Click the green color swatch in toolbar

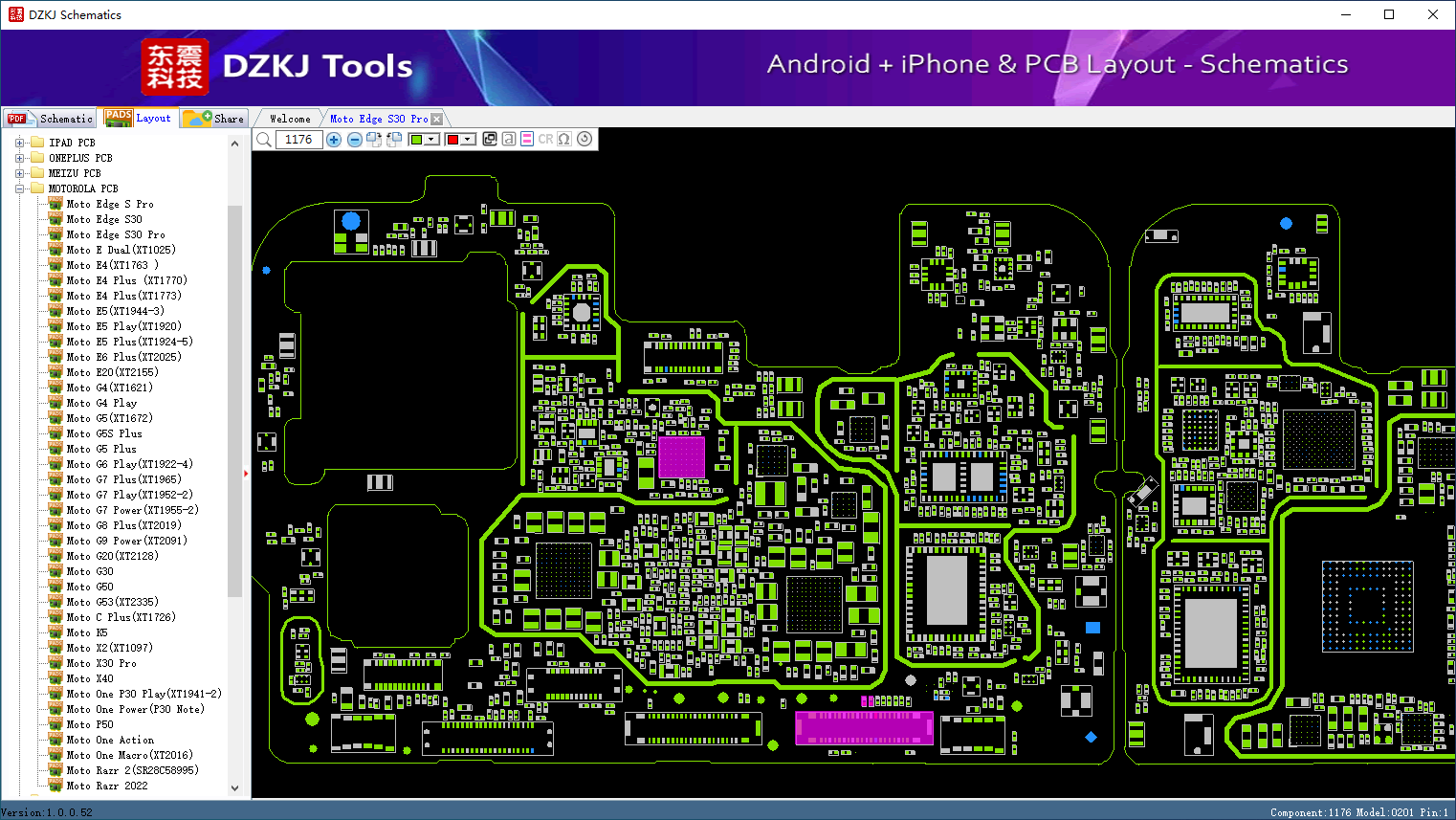tap(416, 140)
